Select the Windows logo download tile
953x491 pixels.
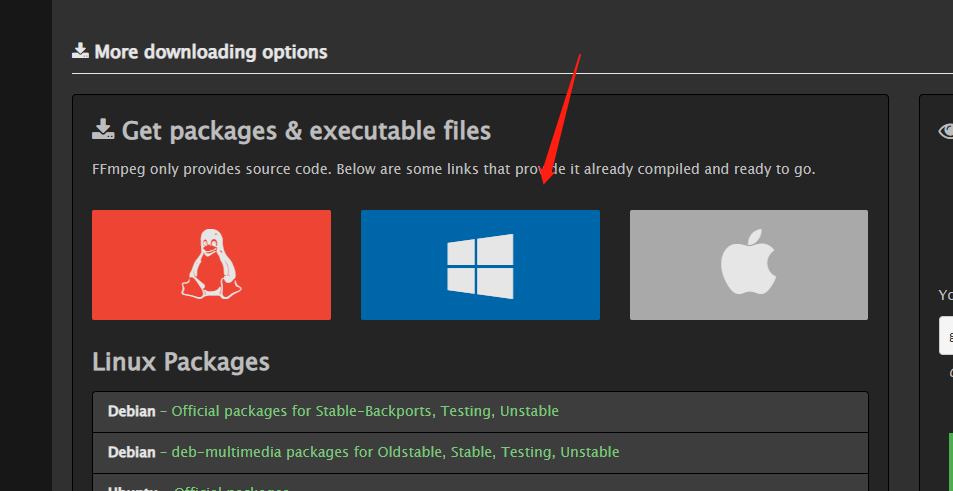coord(480,265)
